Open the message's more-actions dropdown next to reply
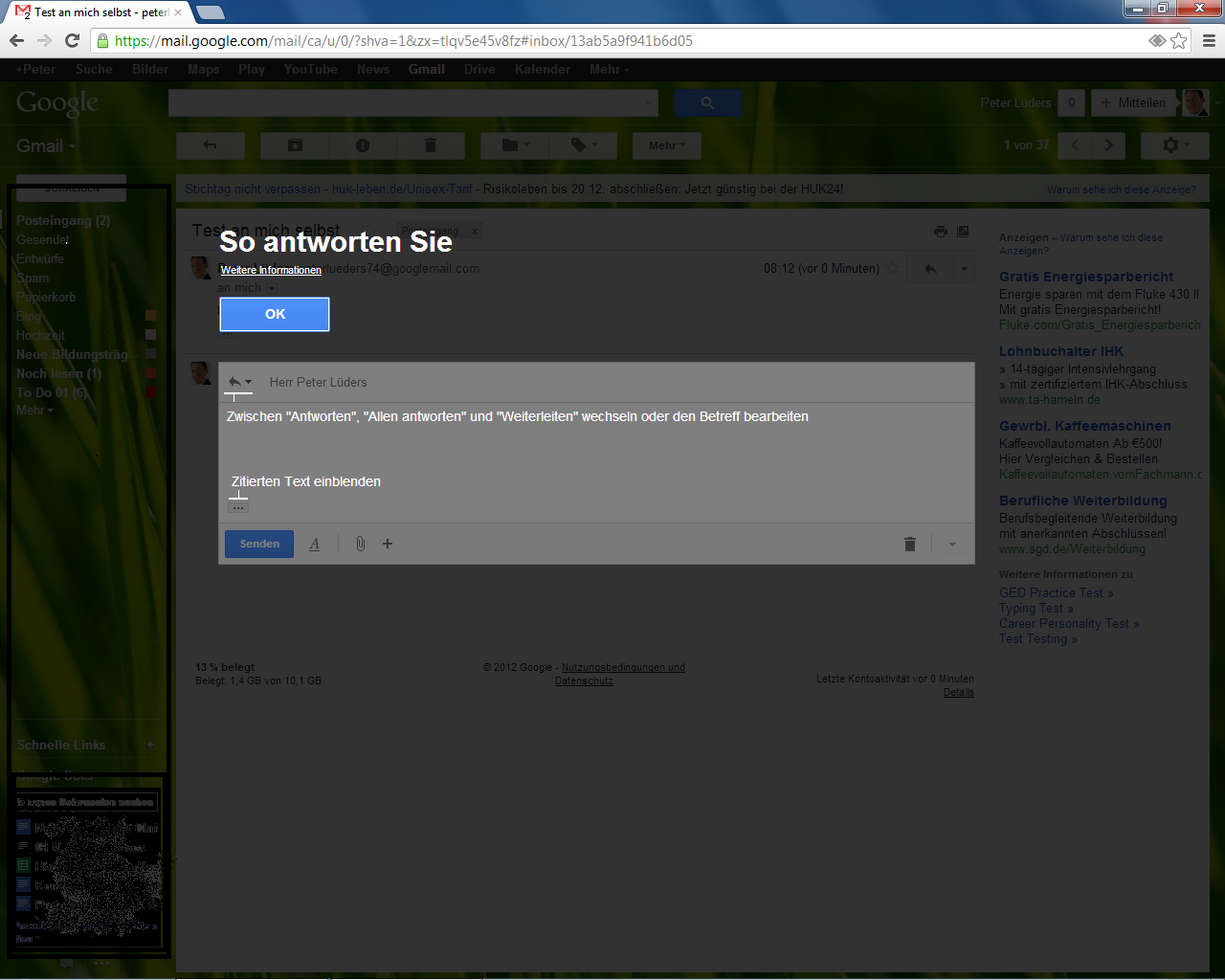 [964, 269]
